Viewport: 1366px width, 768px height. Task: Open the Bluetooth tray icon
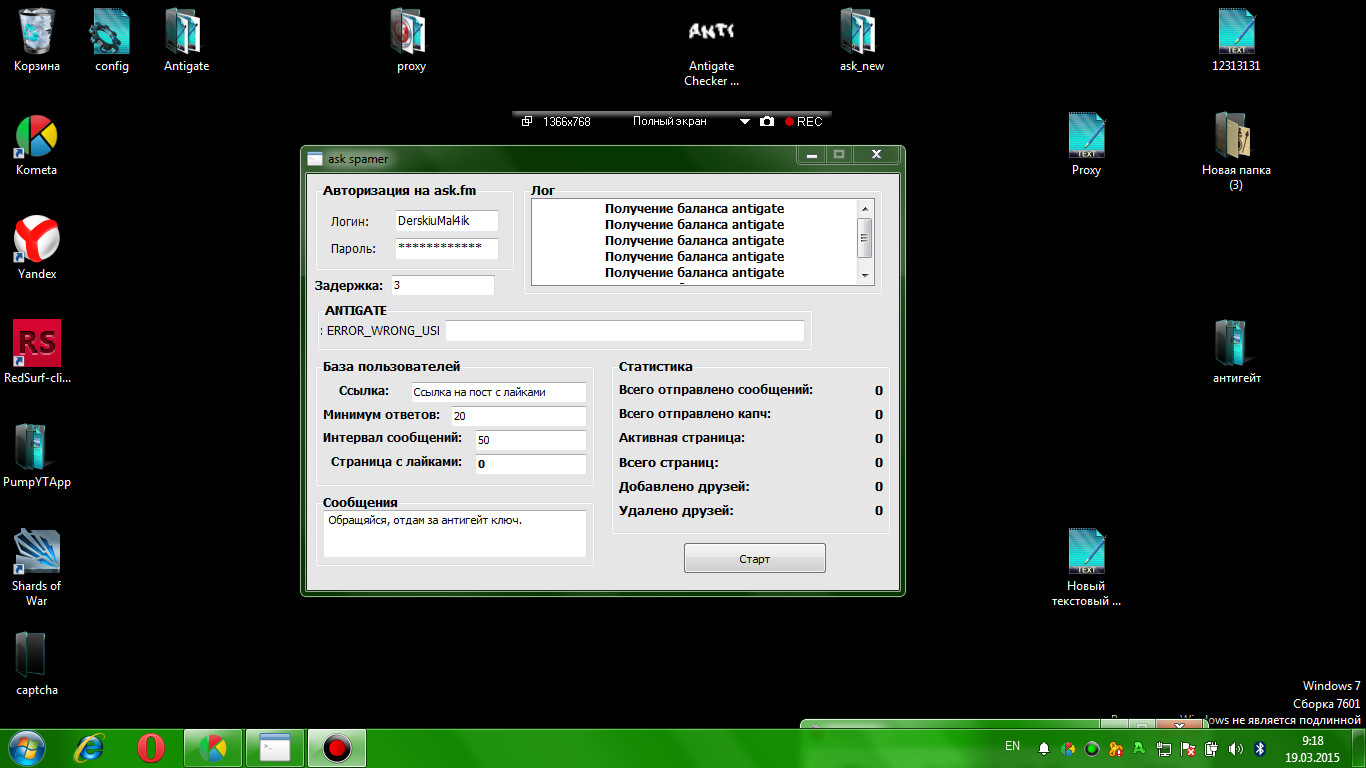point(1260,748)
